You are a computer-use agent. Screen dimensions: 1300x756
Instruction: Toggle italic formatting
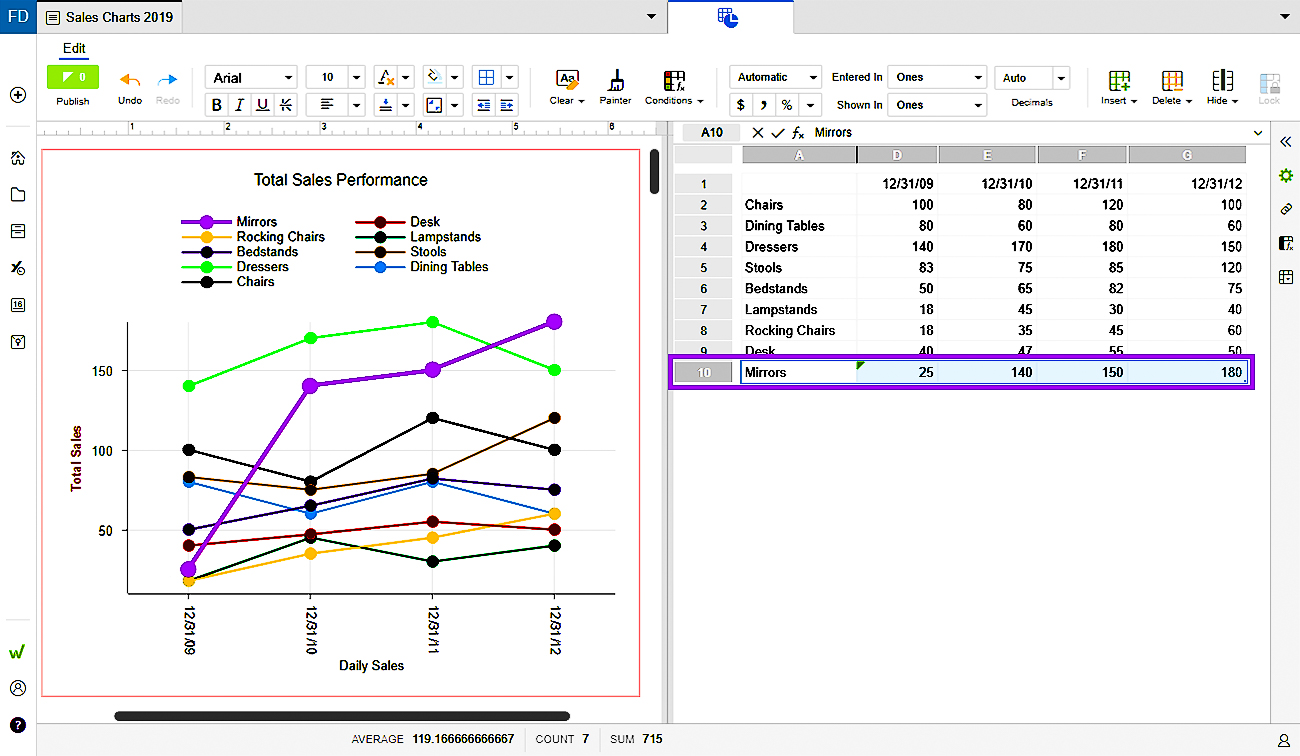tap(240, 105)
